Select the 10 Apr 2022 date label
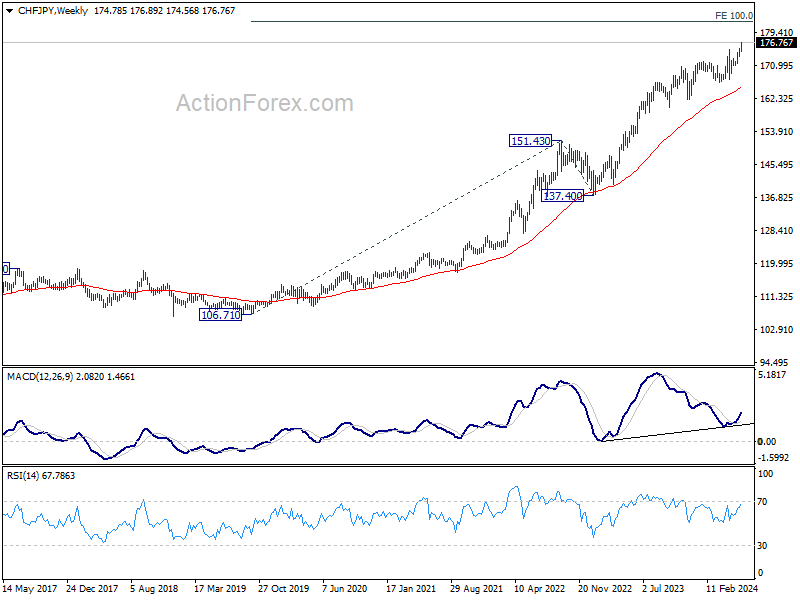 point(540,588)
